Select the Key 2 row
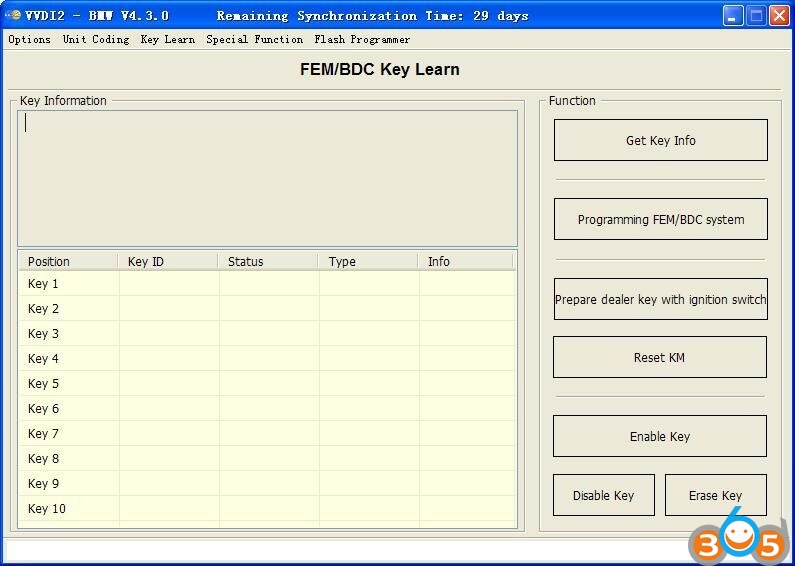795x566 pixels. point(267,308)
